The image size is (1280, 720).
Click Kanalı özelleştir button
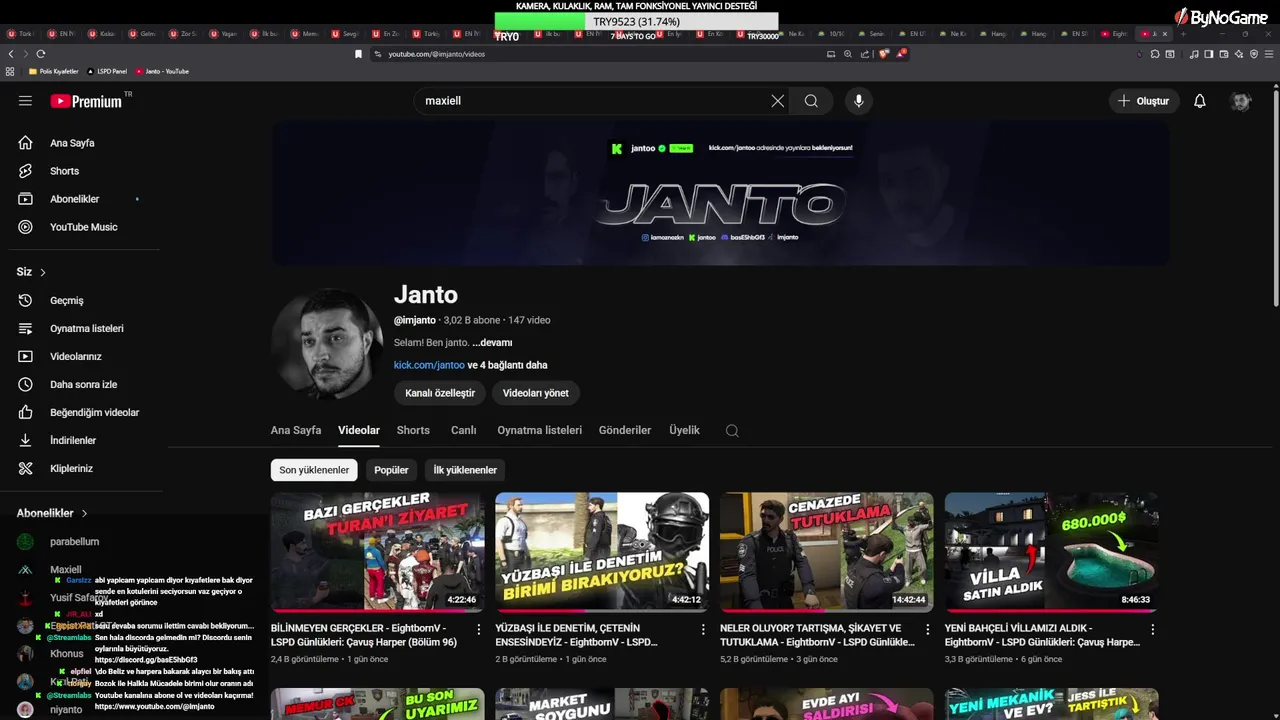click(x=440, y=393)
